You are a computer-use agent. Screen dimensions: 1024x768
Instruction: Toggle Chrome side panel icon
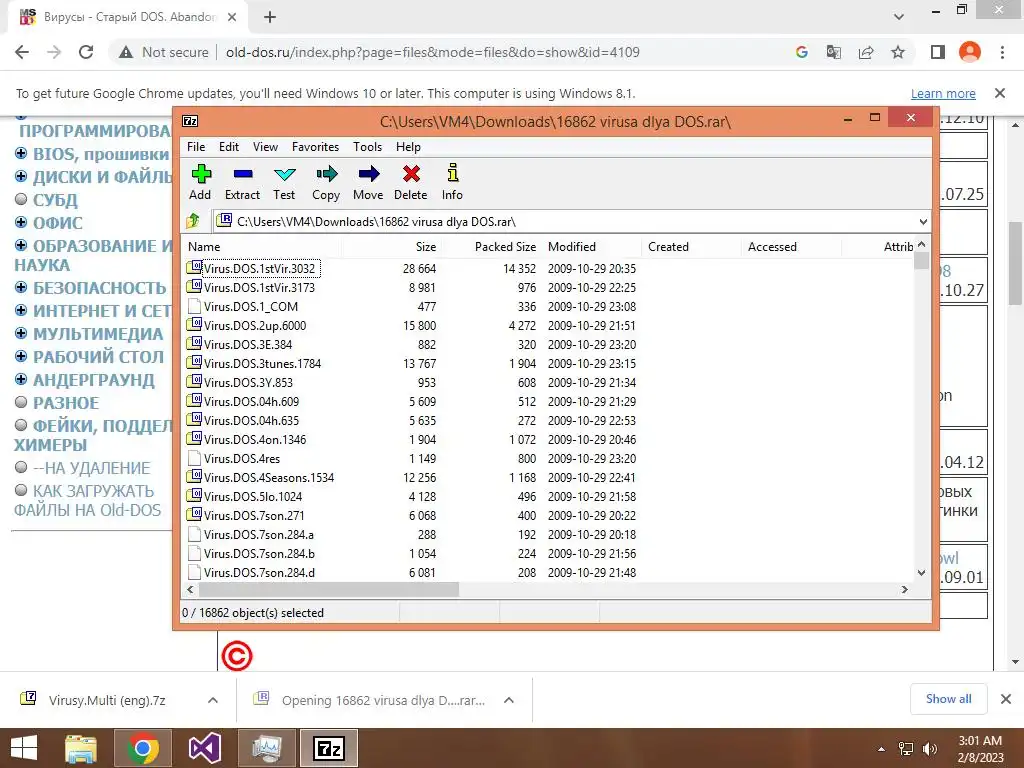point(938,52)
